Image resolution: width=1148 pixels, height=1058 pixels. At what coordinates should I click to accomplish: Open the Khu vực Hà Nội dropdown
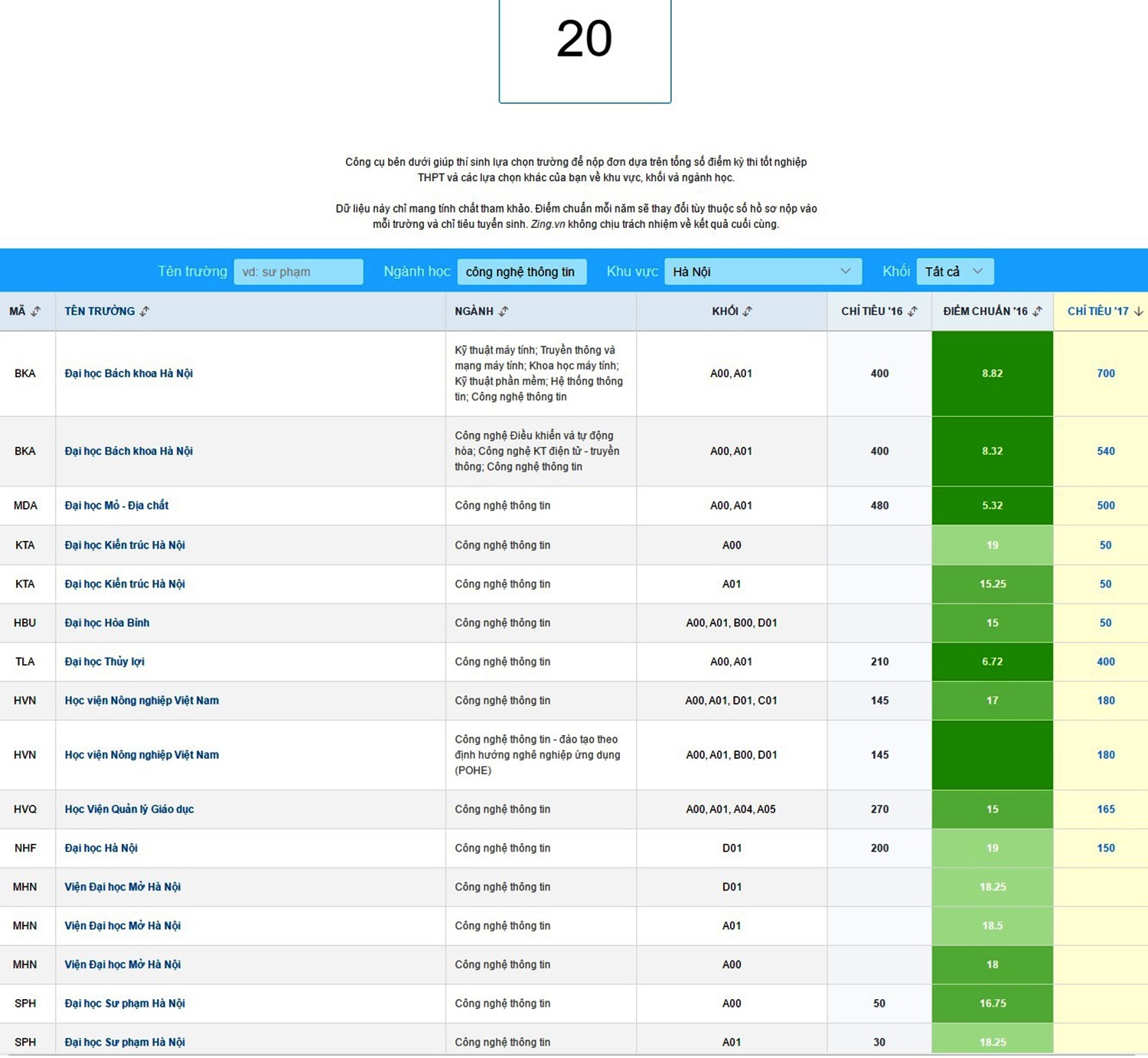762,272
